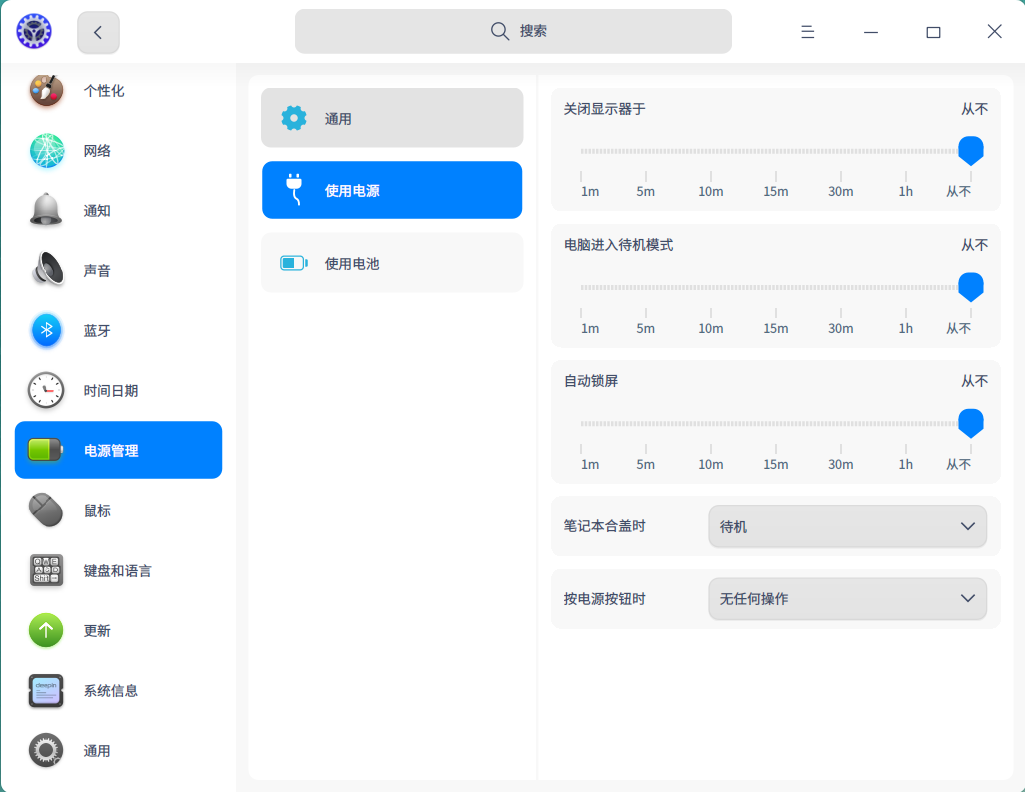The height and width of the screenshot is (792, 1025).
Task: Minimize the Control Center window
Action: (x=871, y=32)
